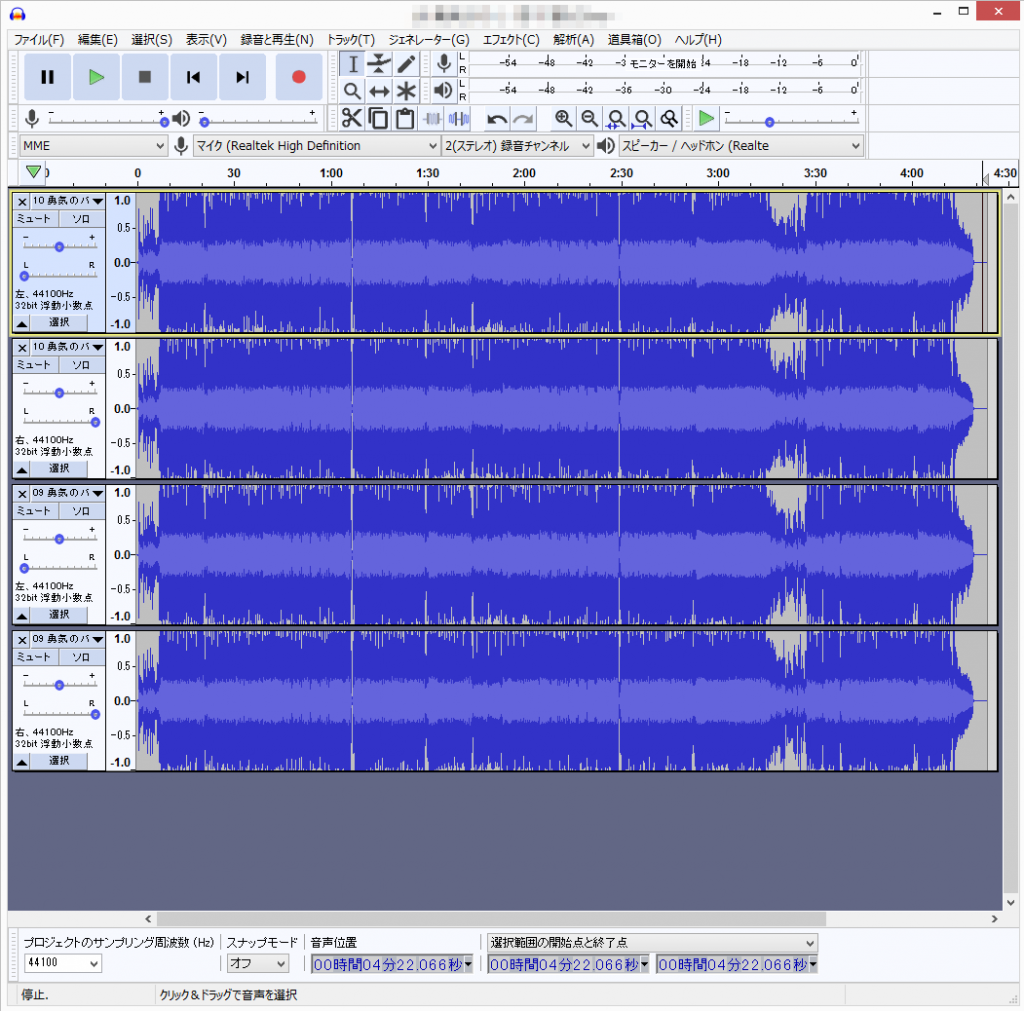
Task: Click the Zoom In magnifier icon
Action: [x=564, y=119]
